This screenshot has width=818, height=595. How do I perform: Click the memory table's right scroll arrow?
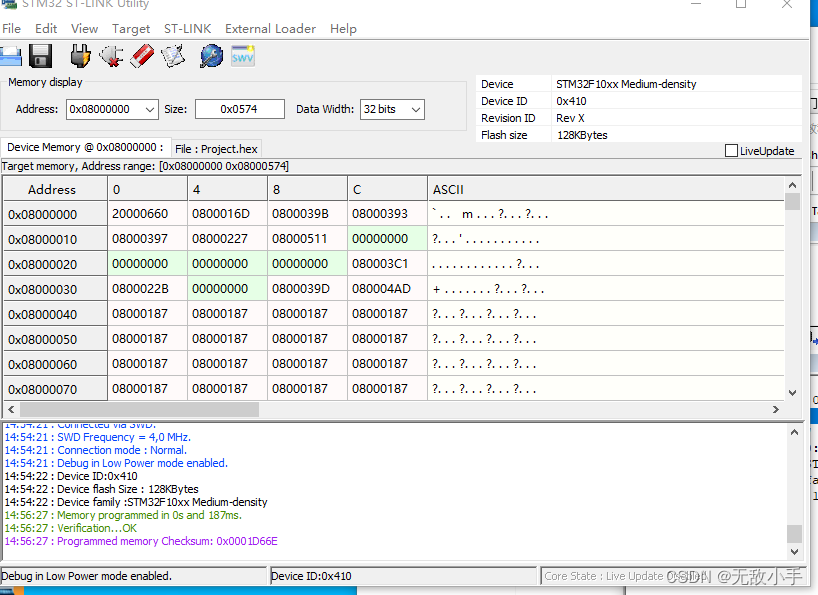[776, 409]
